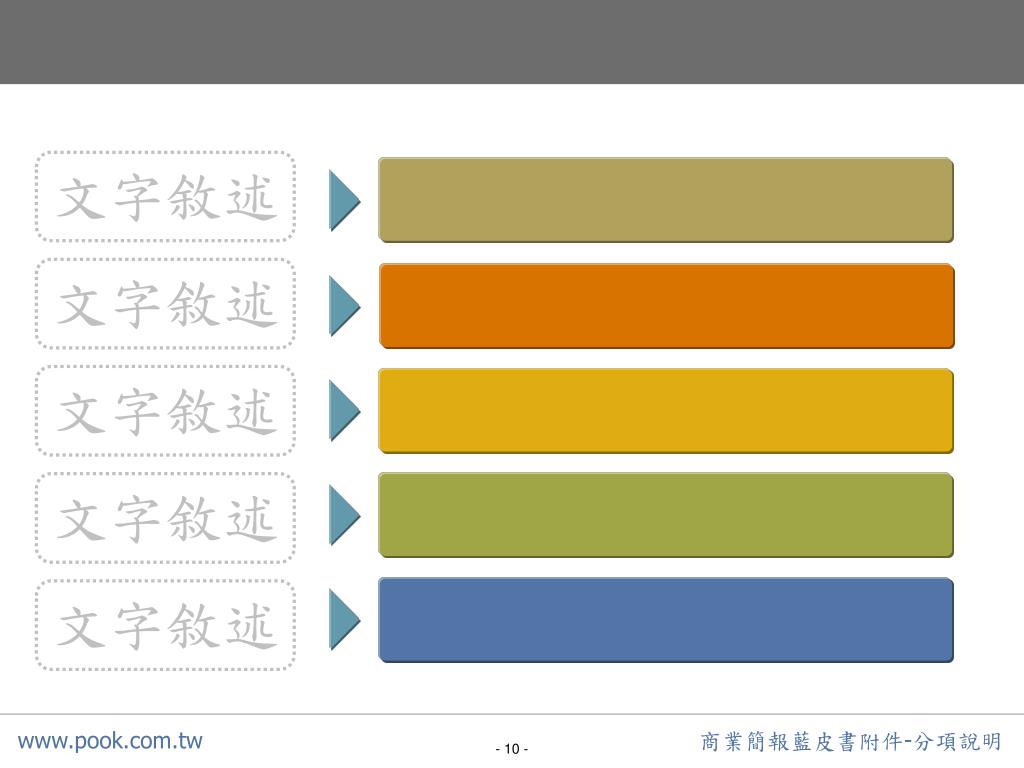Click the teal arrow beside the green bar

click(344, 515)
